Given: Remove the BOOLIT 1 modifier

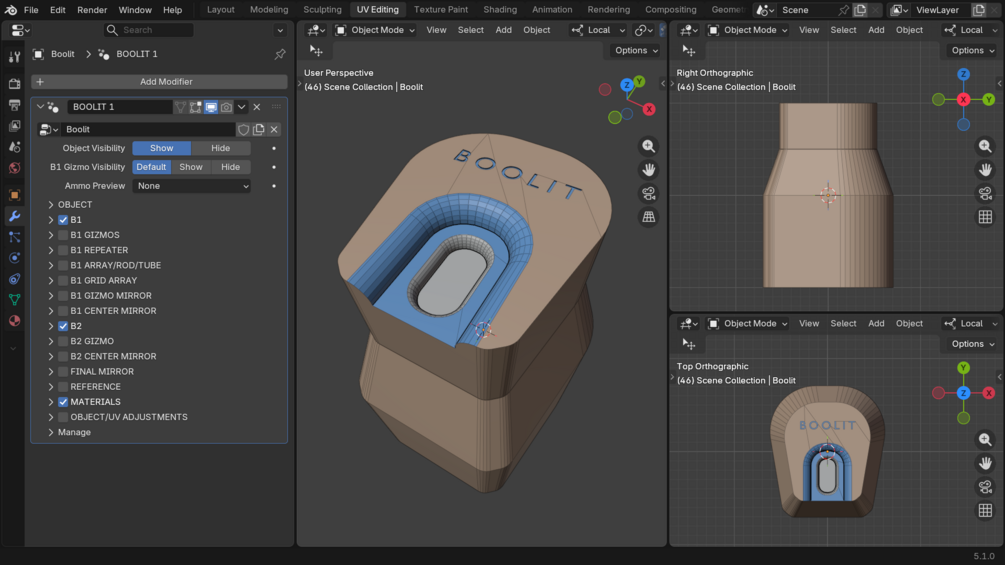Looking at the screenshot, I should pos(257,107).
